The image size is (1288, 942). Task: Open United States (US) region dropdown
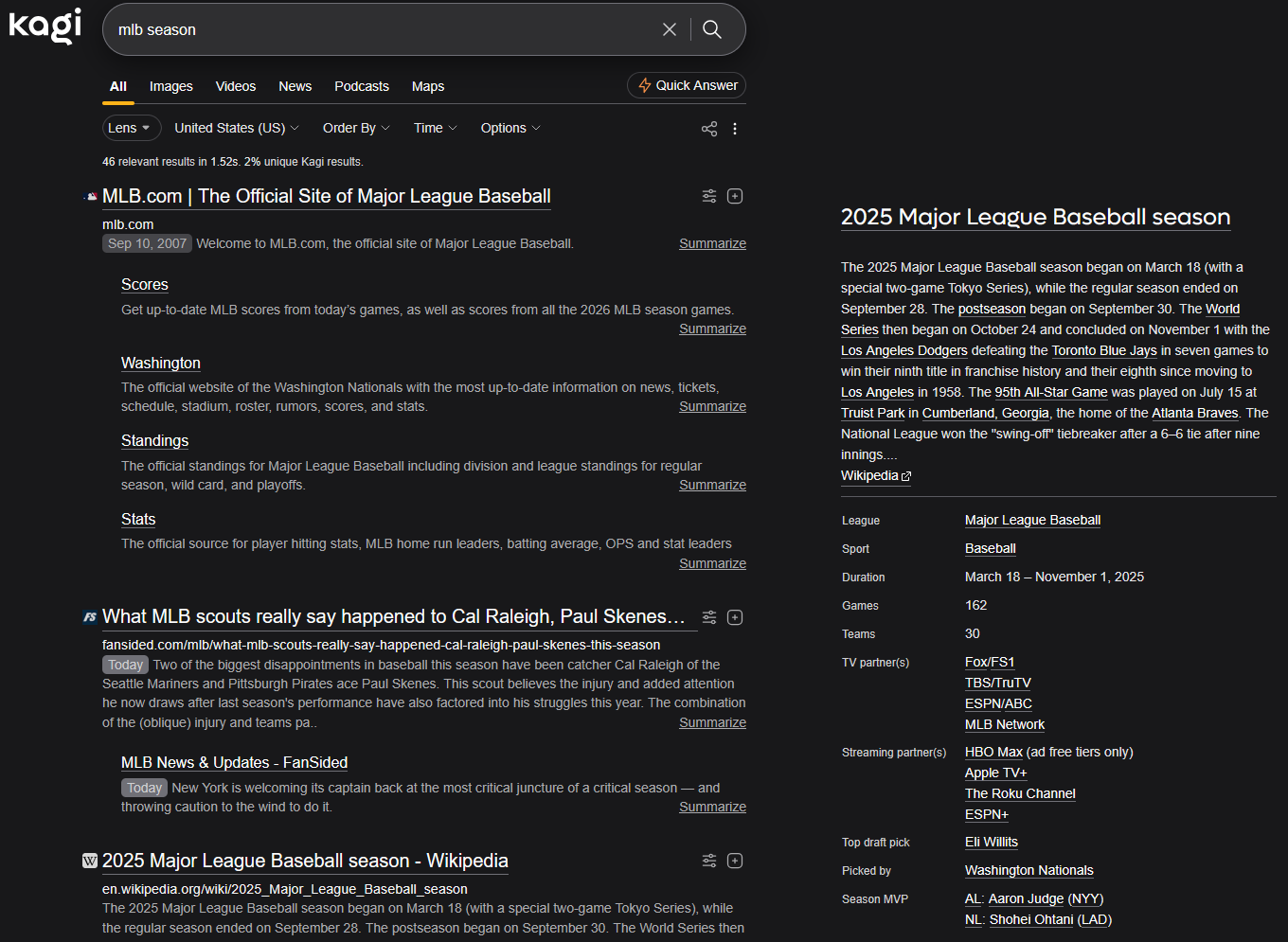237,128
